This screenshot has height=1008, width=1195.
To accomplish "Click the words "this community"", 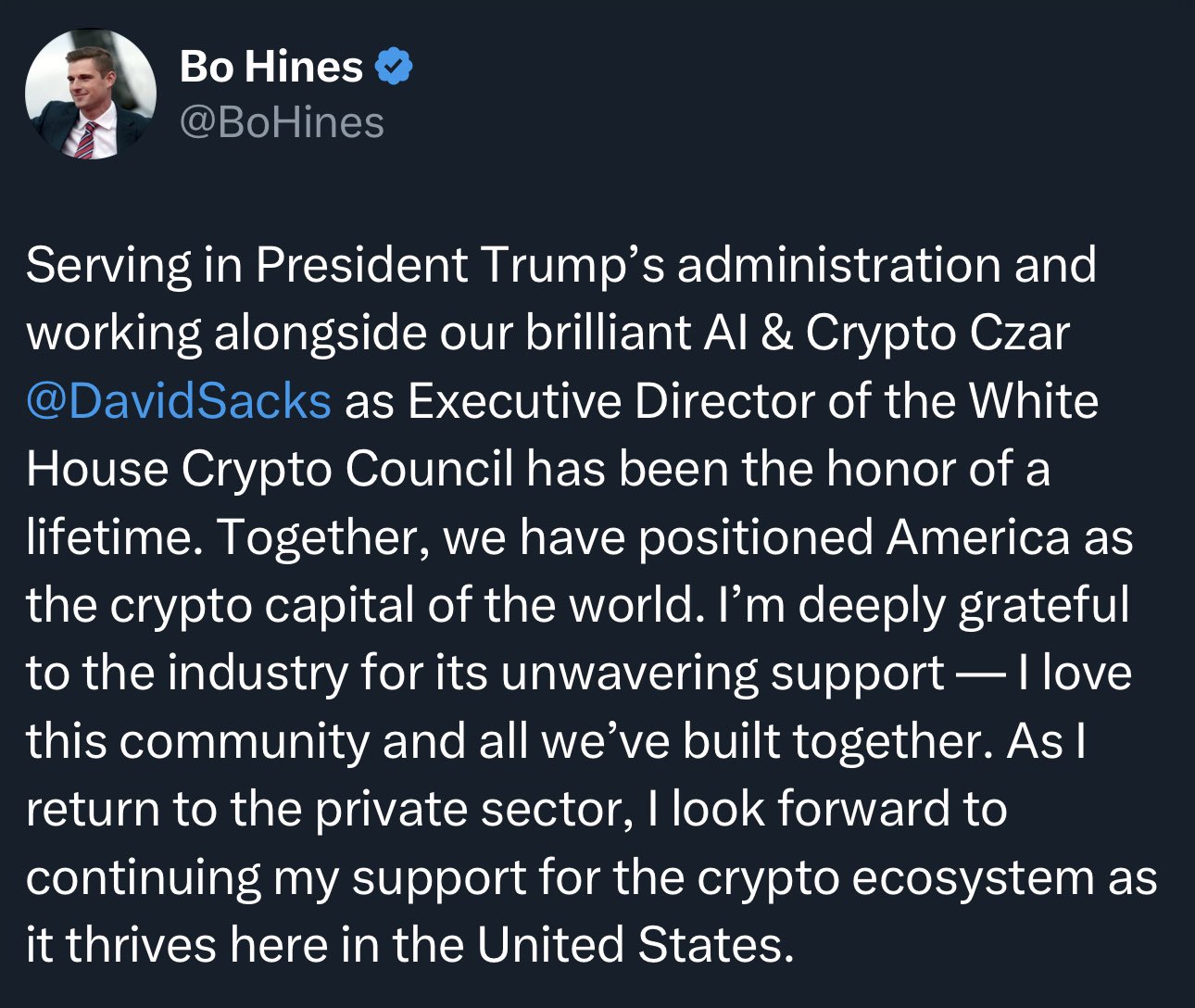I will (197, 741).
